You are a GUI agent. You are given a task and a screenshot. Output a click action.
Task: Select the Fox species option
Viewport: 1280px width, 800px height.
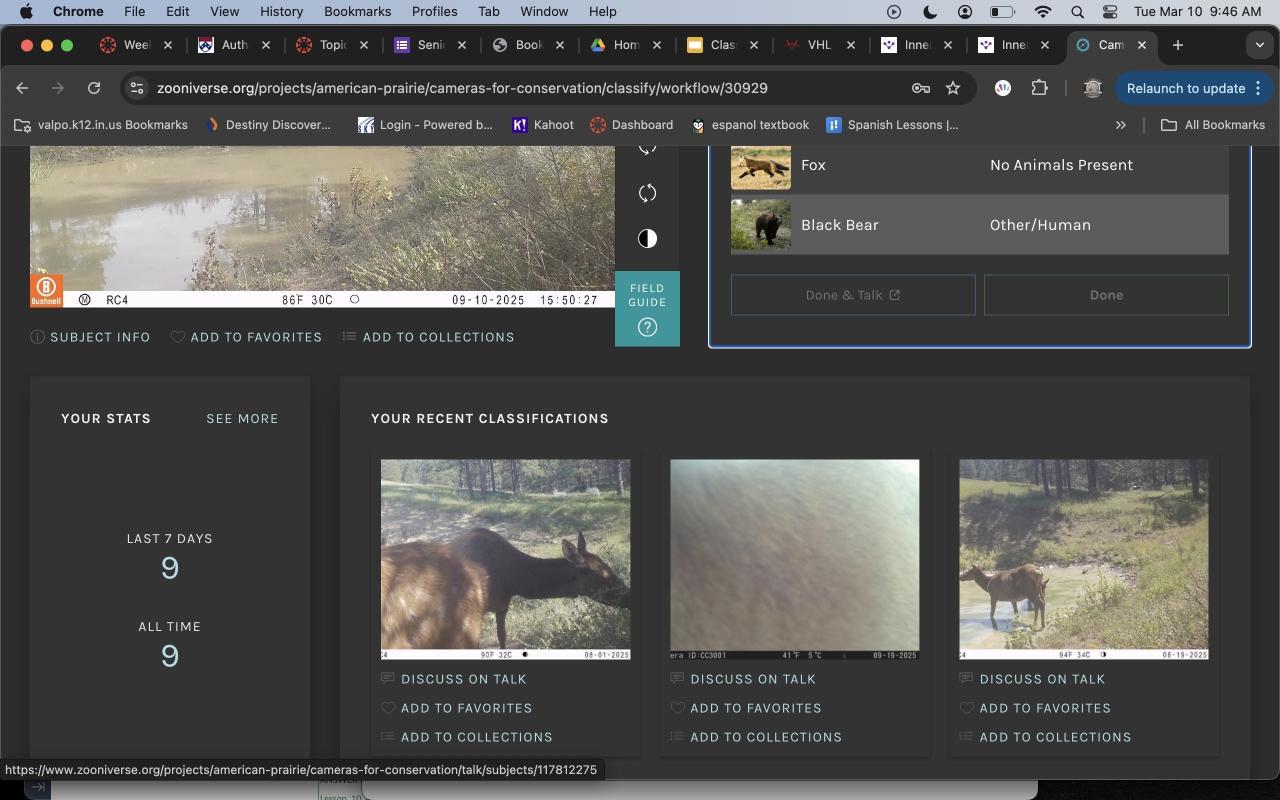[x=812, y=165]
